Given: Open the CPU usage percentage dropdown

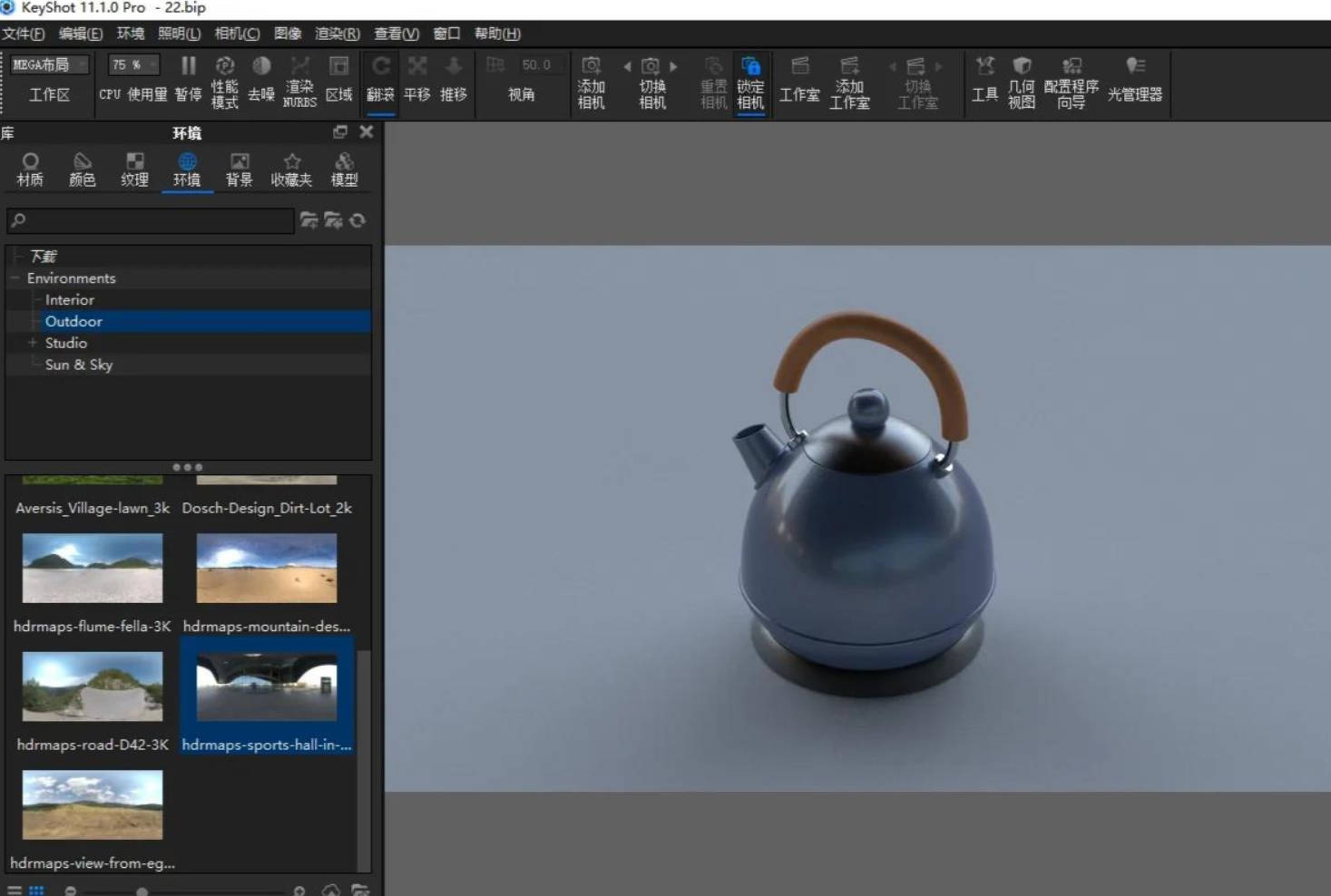Looking at the screenshot, I should (x=132, y=63).
